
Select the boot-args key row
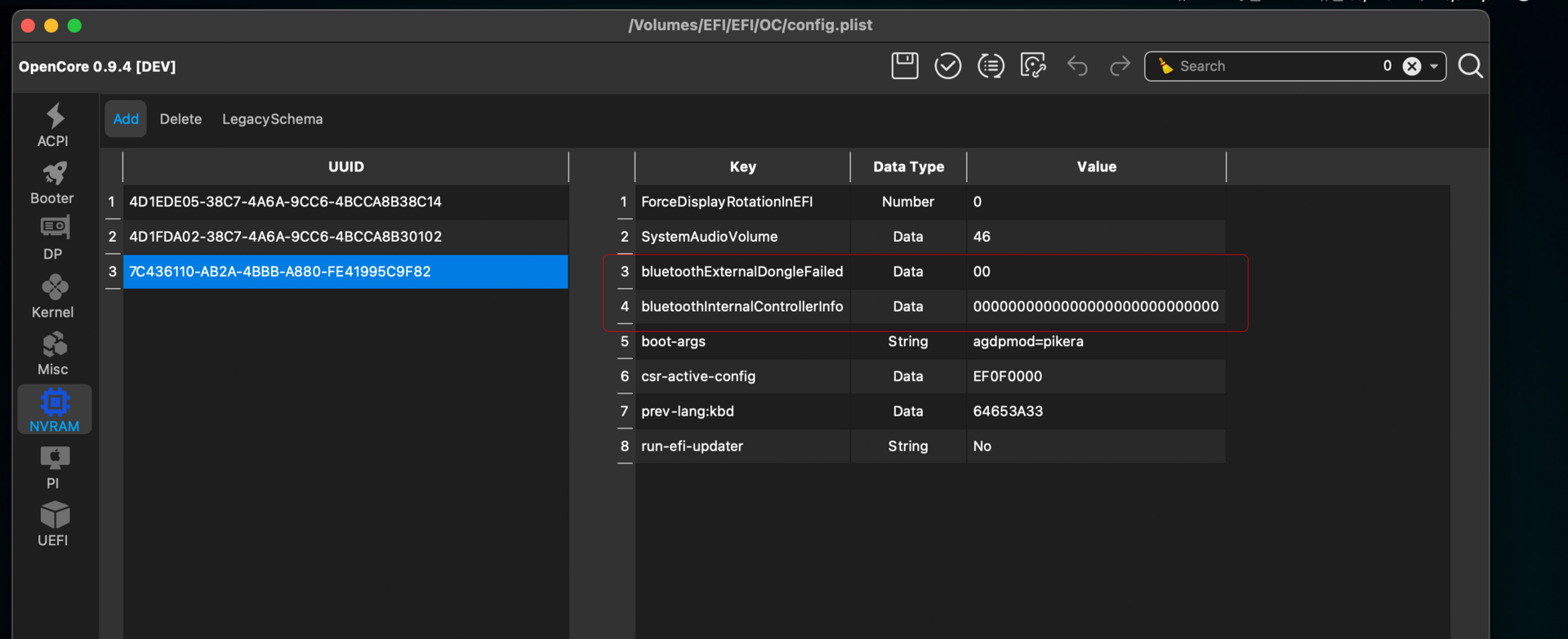(742, 342)
